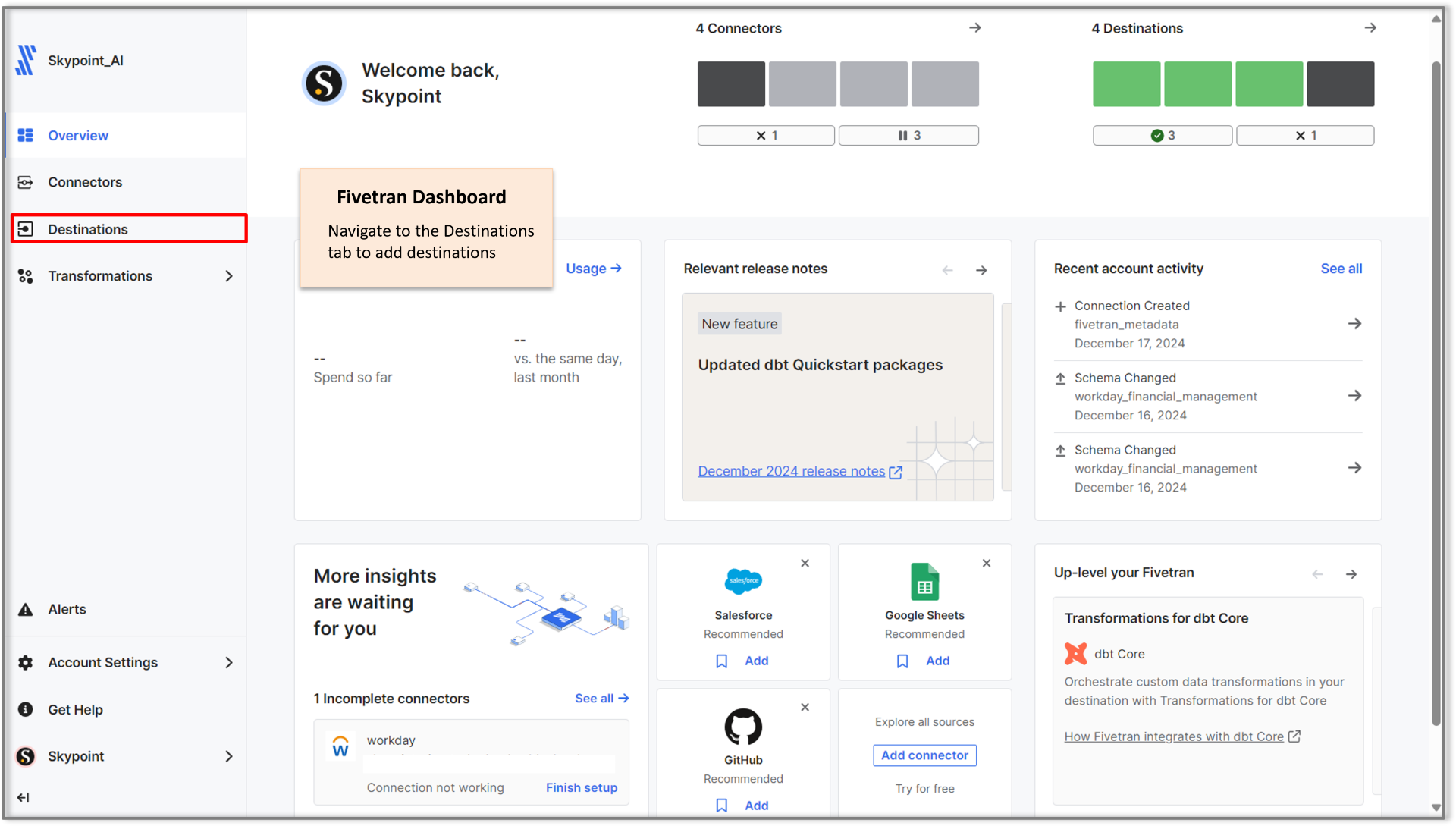1456x826 pixels.
Task: Expand the Skypoint user menu chevron
Action: point(229,756)
